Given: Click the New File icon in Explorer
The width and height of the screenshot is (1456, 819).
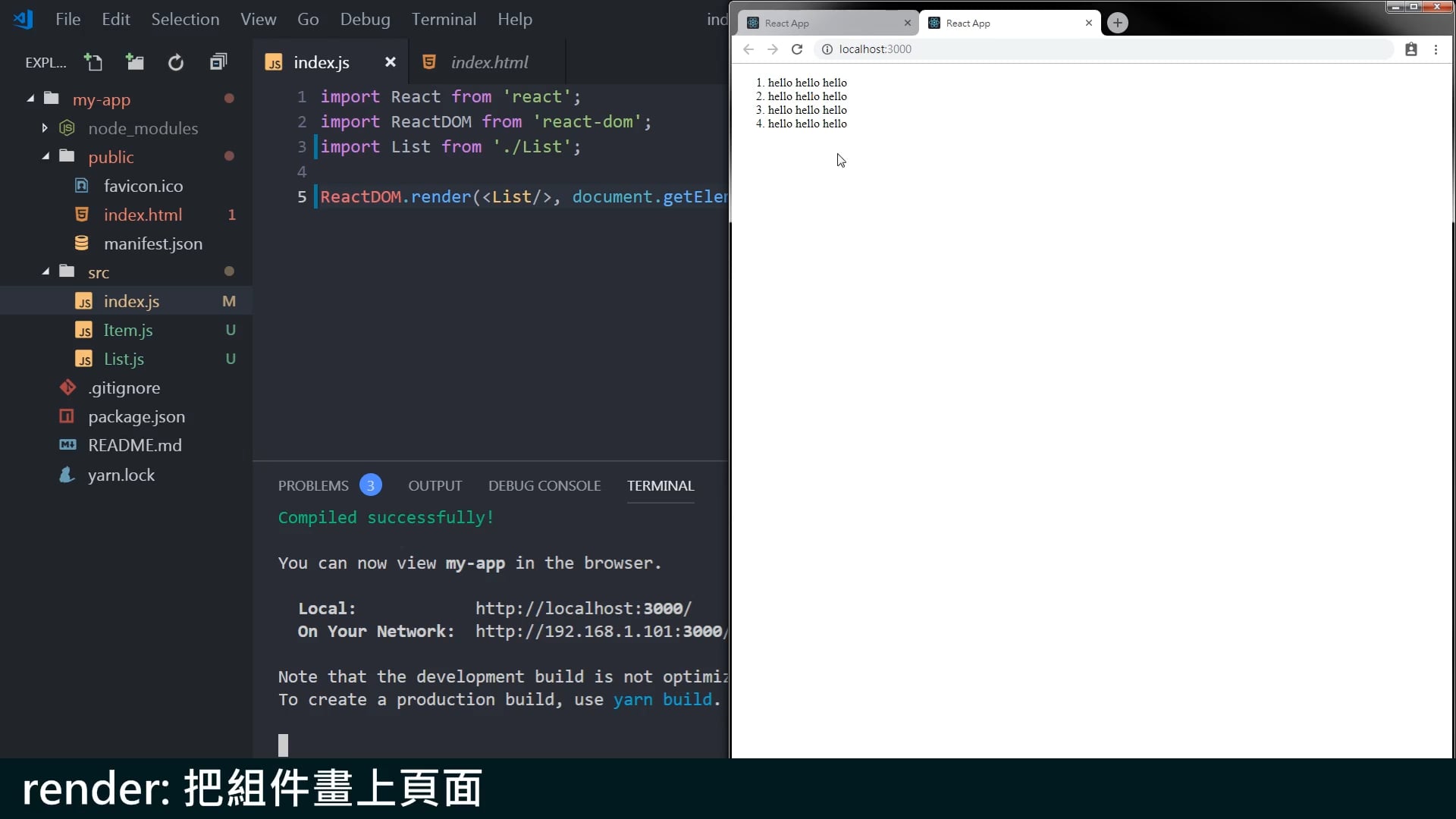Looking at the screenshot, I should pos(93,62).
